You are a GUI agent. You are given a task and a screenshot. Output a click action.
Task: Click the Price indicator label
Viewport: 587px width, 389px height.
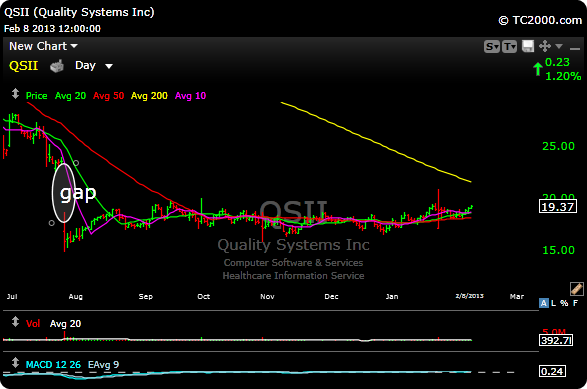36,96
